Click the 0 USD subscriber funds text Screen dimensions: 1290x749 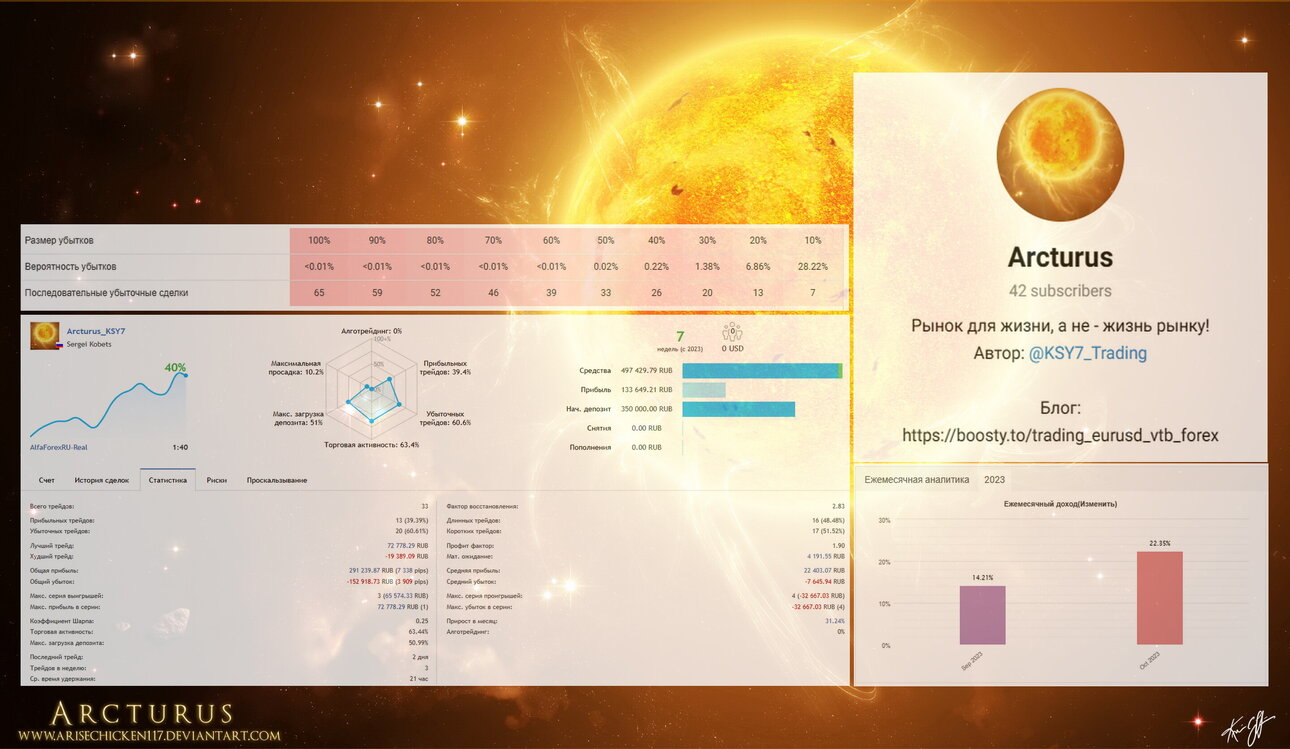coord(731,349)
